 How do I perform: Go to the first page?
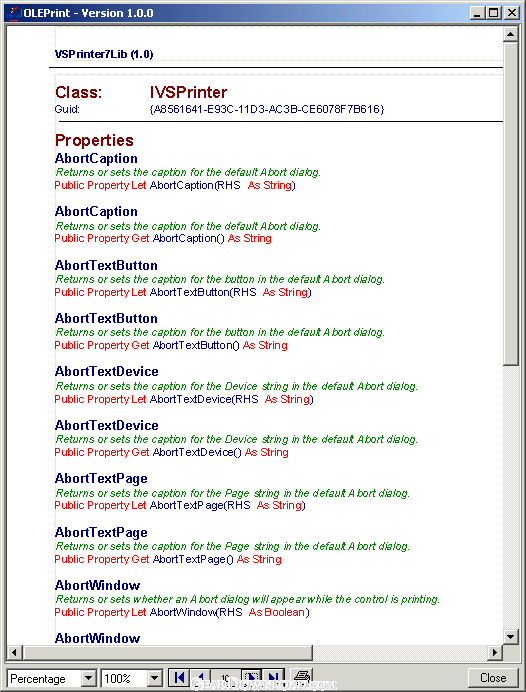(x=179, y=677)
